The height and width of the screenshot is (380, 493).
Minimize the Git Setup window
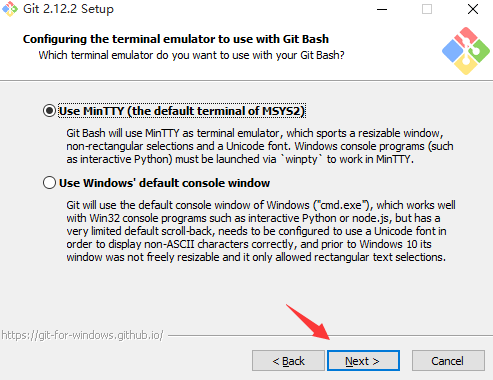coord(382,9)
